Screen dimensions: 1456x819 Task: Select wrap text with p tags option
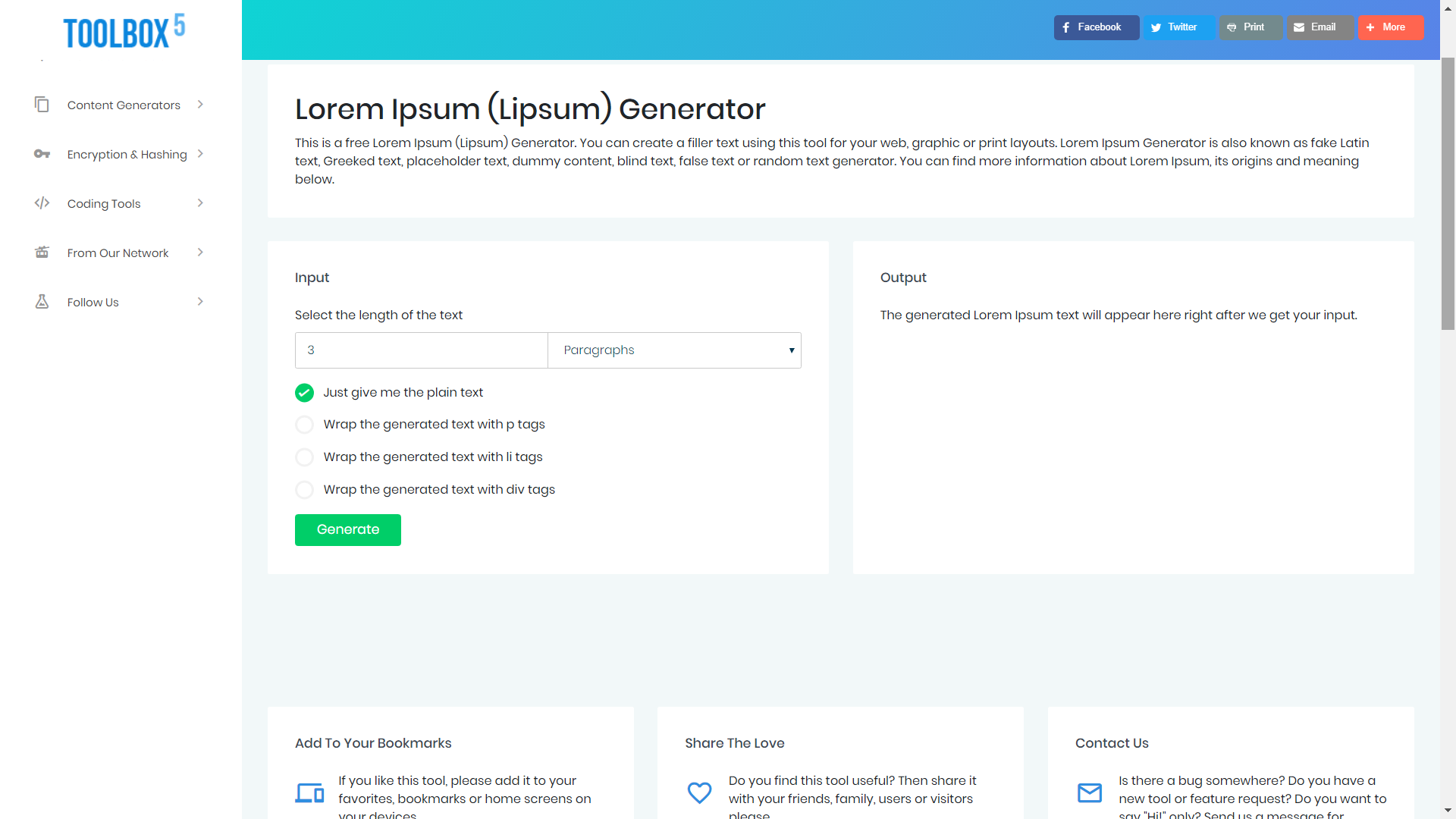[304, 425]
